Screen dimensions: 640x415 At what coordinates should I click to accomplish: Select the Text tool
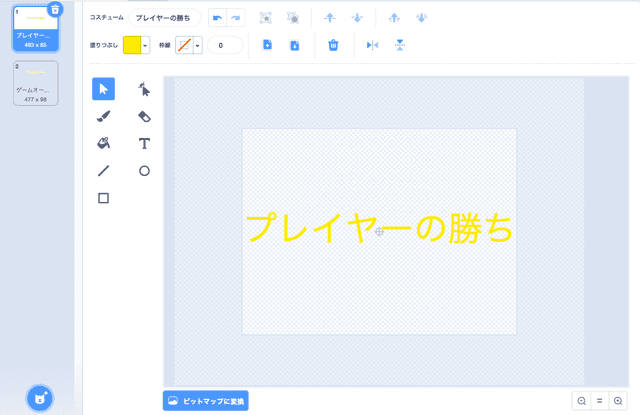144,143
